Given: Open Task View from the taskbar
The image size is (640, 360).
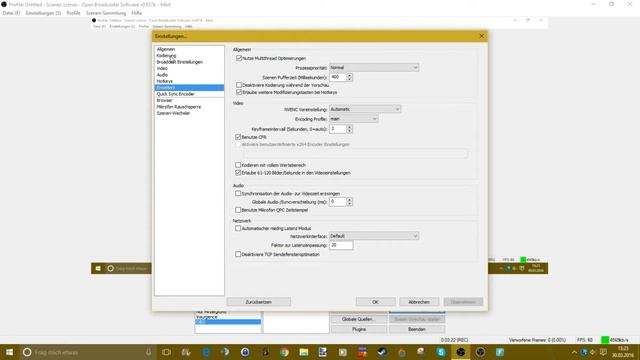Looking at the screenshot, I should 166,352.
